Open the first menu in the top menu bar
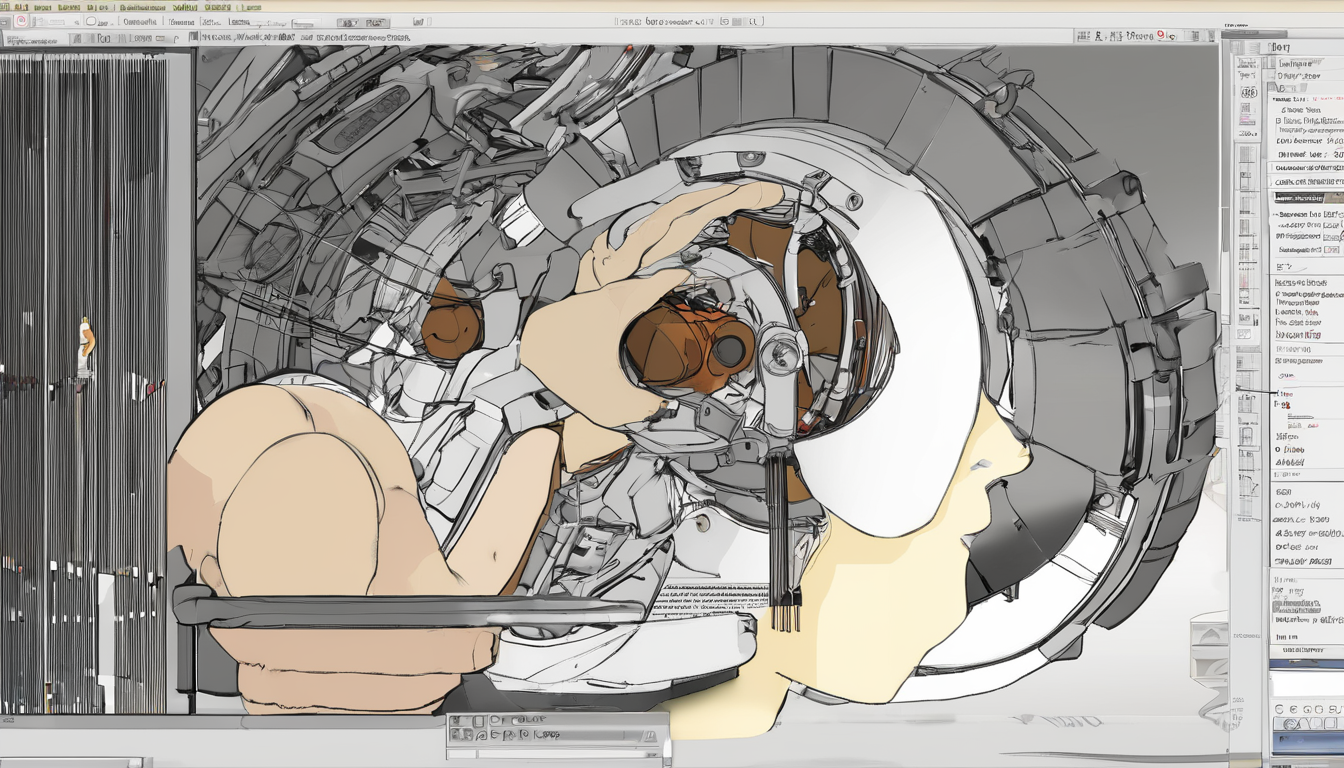The width and height of the screenshot is (1344, 768). click(x=16, y=6)
